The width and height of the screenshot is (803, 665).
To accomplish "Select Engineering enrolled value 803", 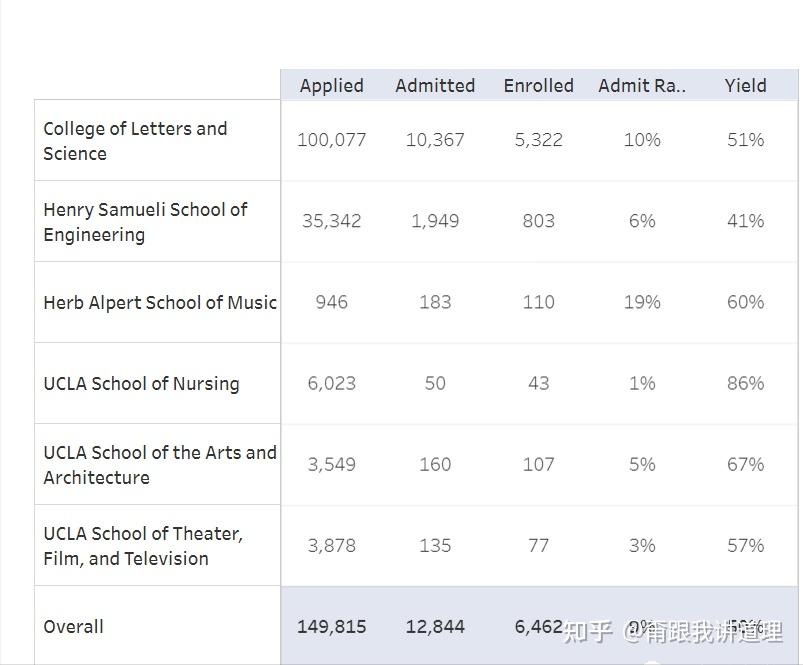I will tap(538, 221).
